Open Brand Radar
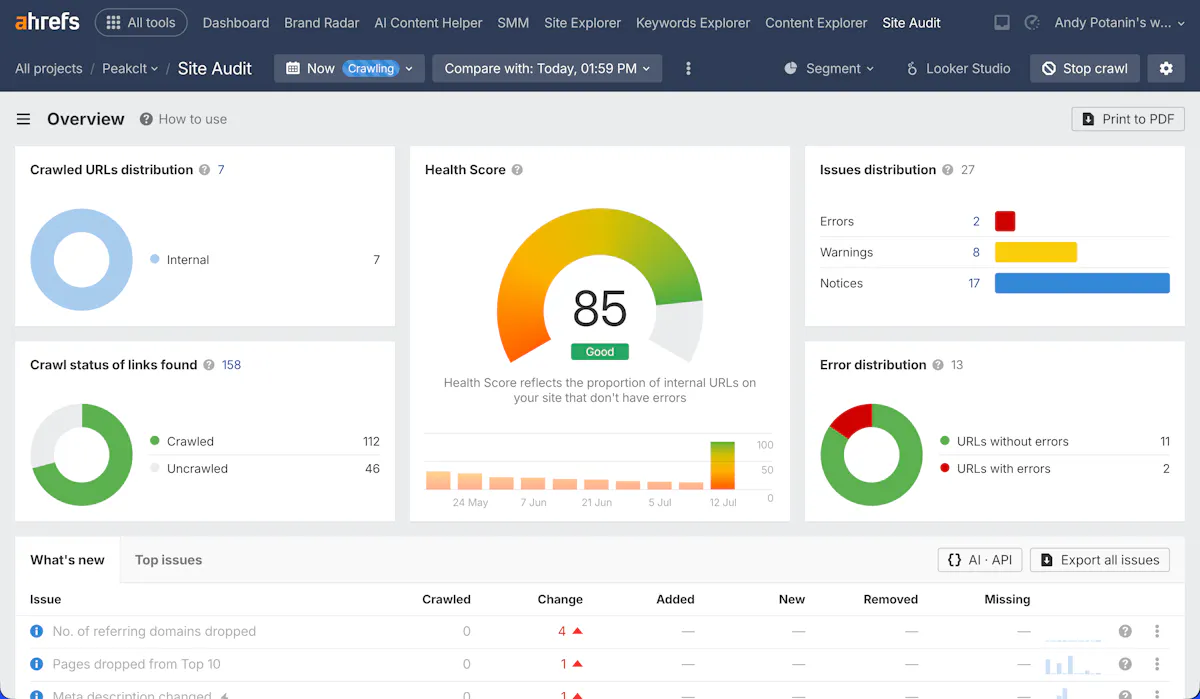Image resolution: width=1200 pixels, height=699 pixels. tap(322, 22)
